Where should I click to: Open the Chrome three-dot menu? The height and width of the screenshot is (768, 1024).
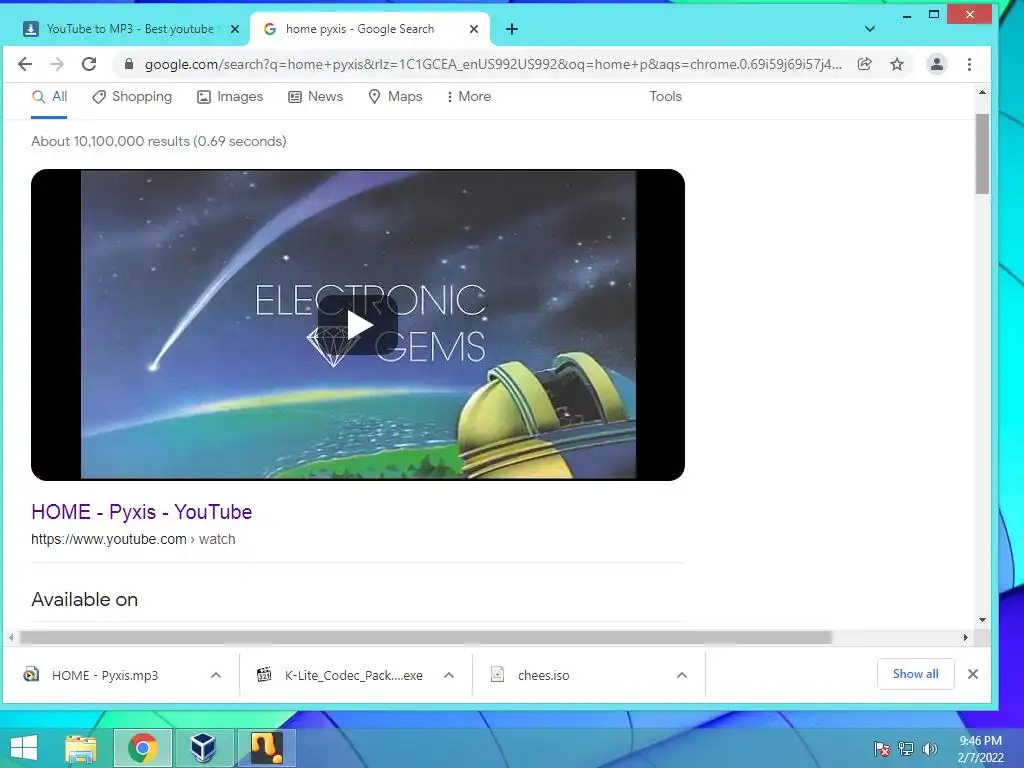pyautogui.click(x=969, y=64)
